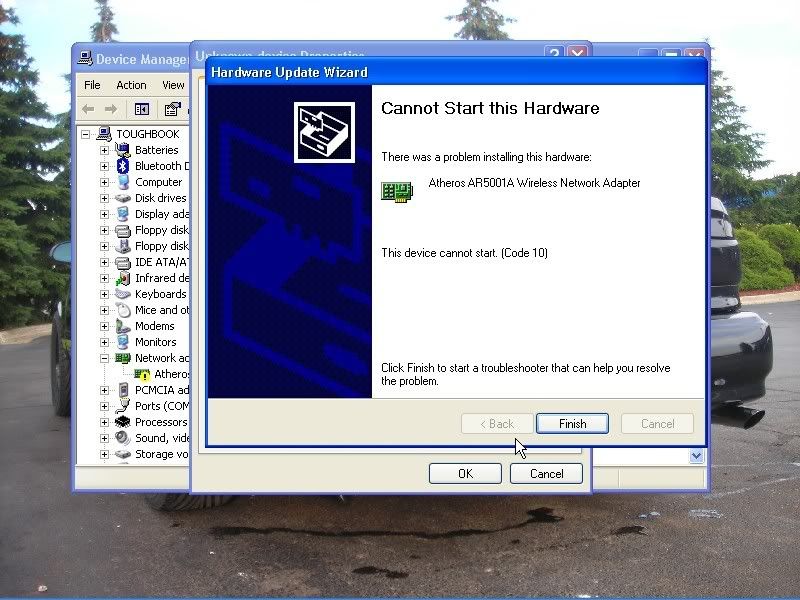
Task: Select the Display adapters category icon
Action: point(122,214)
